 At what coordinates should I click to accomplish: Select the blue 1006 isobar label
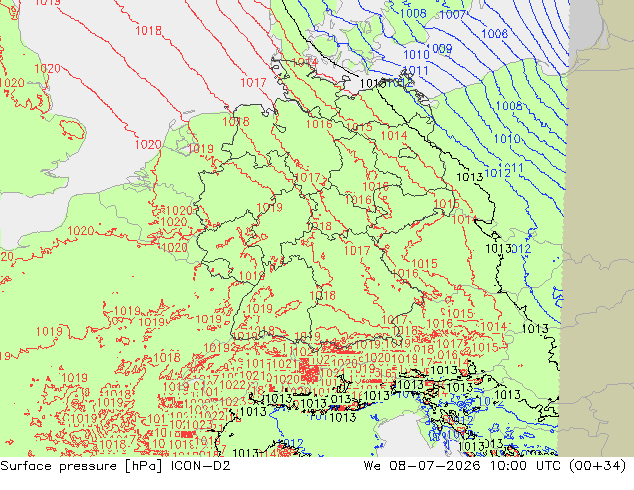point(495,34)
